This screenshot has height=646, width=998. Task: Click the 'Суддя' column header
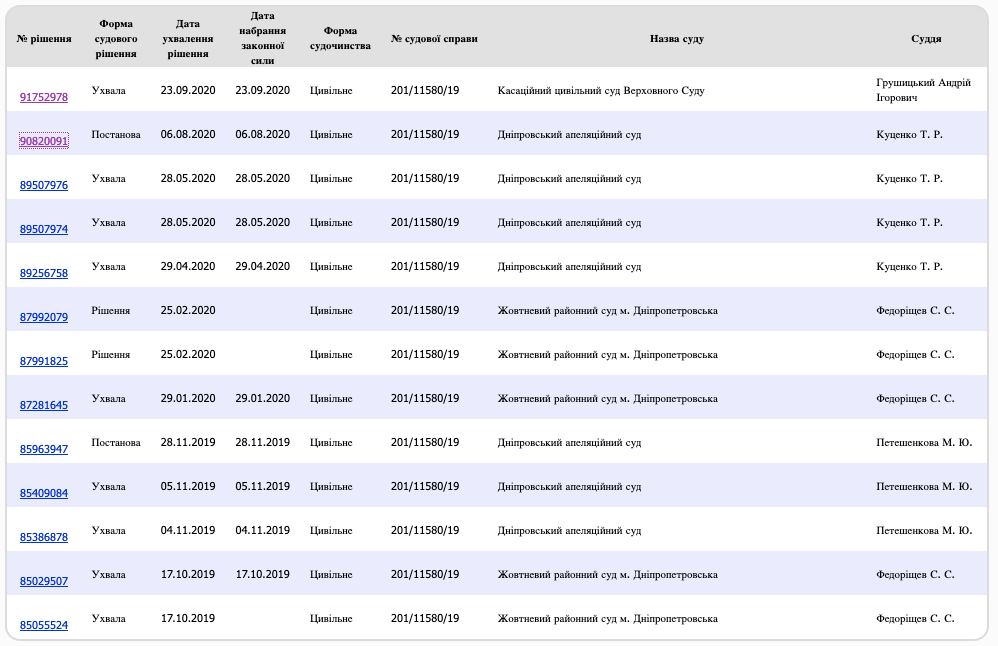925,39
